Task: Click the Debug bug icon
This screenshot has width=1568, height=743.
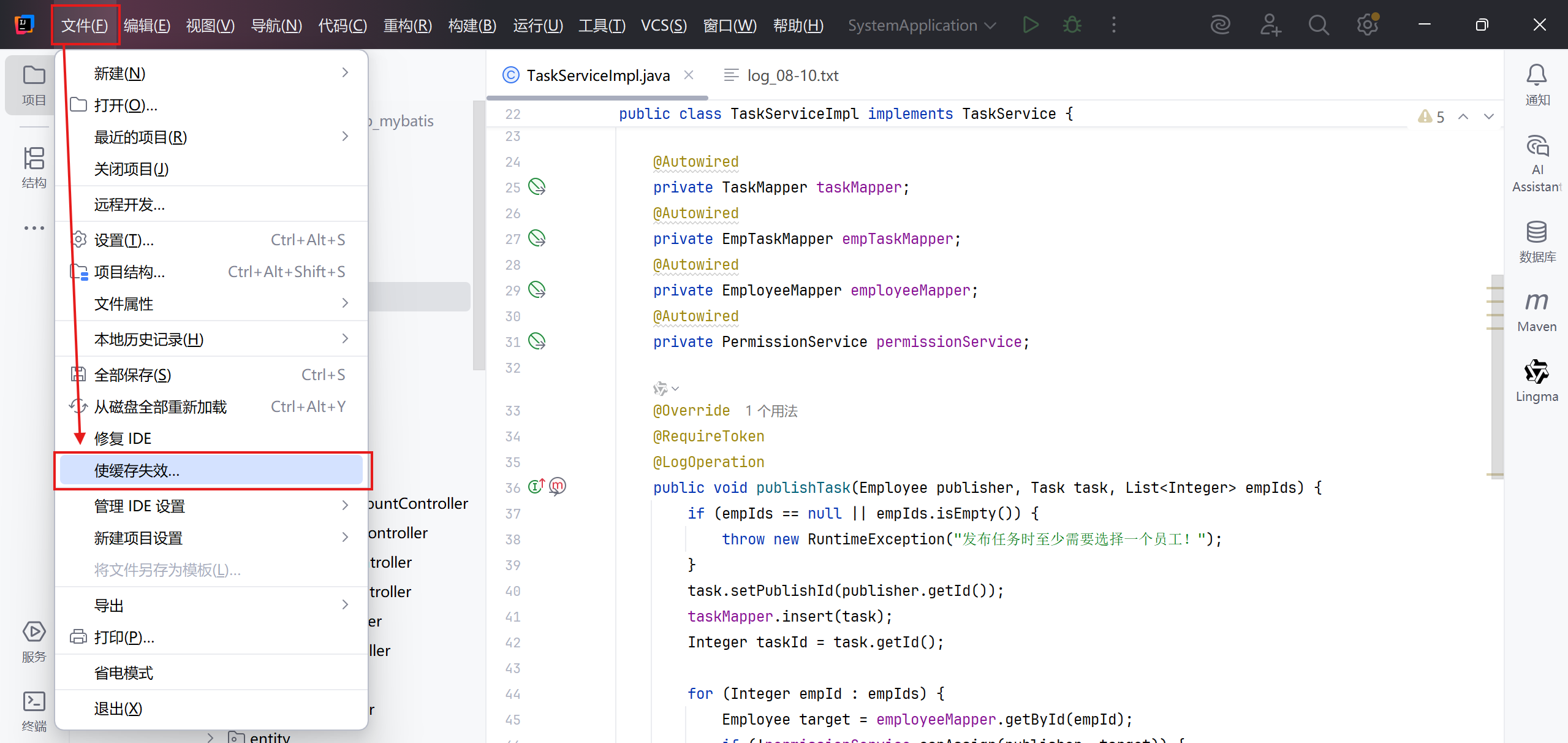Action: coord(1072,25)
